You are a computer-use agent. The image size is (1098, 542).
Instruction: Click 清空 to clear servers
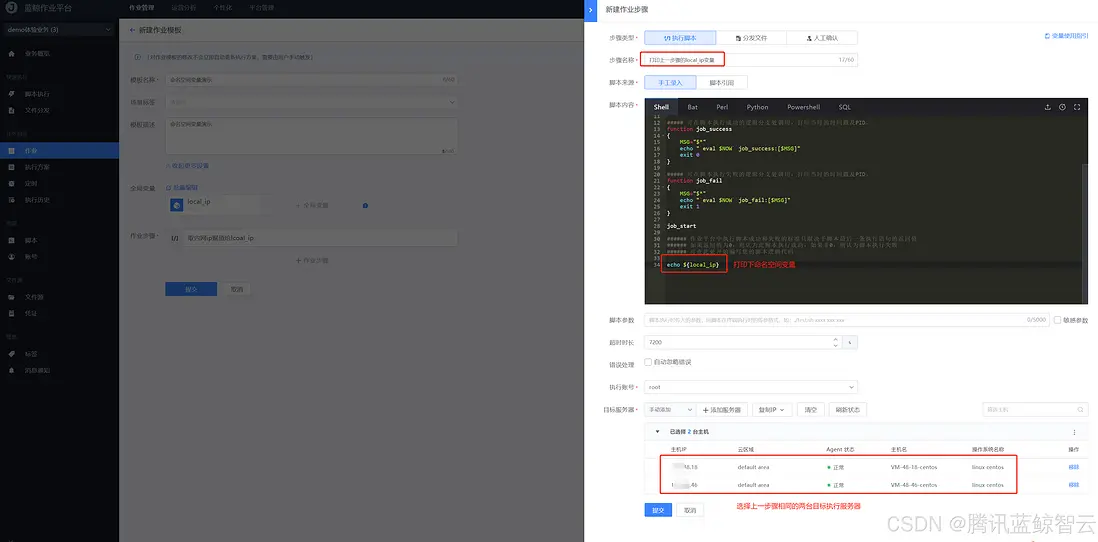pos(810,409)
